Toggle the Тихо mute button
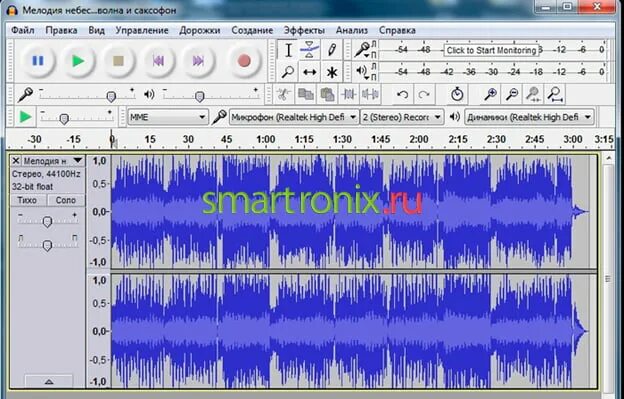The image size is (624, 399). [x=27, y=200]
